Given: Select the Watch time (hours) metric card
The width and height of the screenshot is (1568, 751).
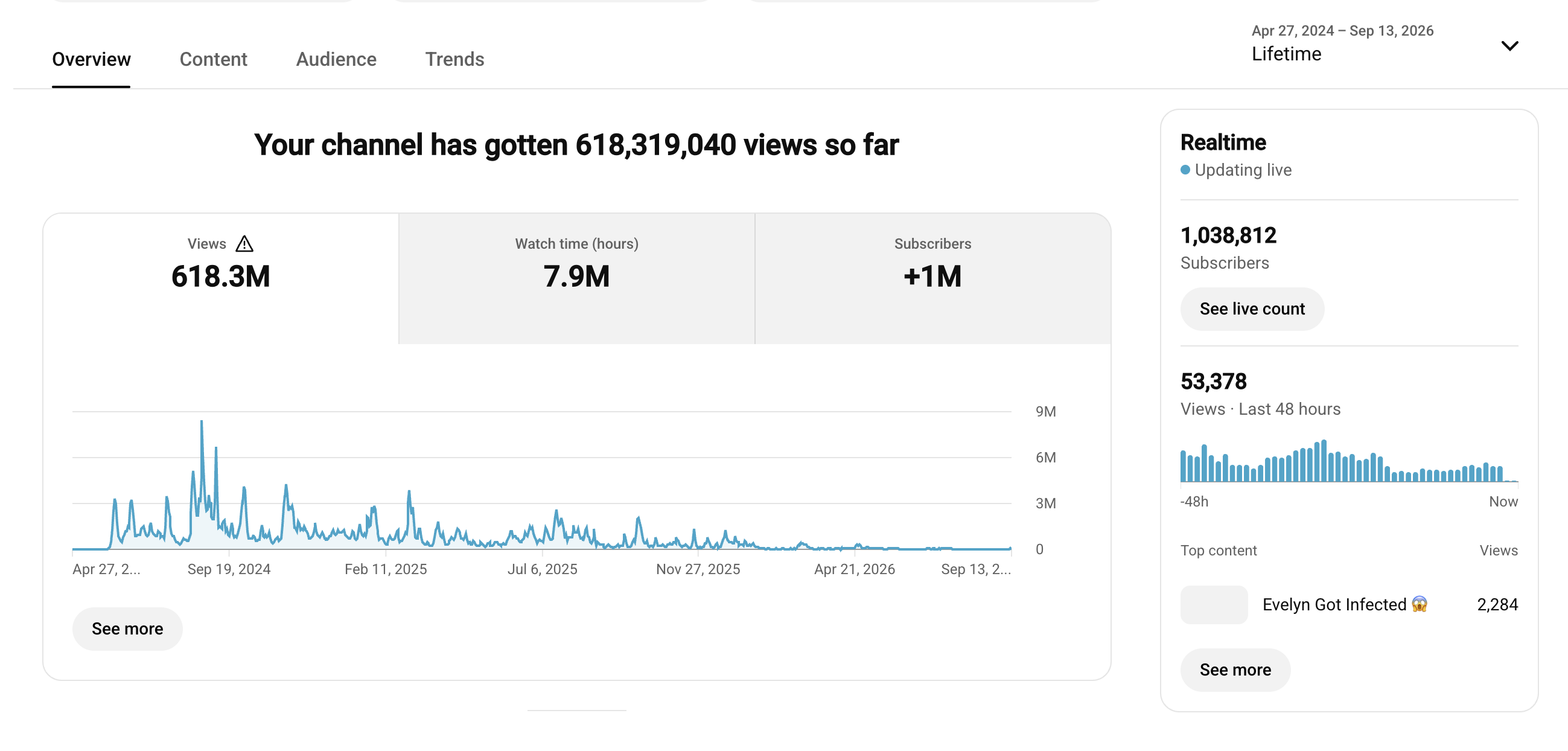Looking at the screenshot, I should (576, 278).
